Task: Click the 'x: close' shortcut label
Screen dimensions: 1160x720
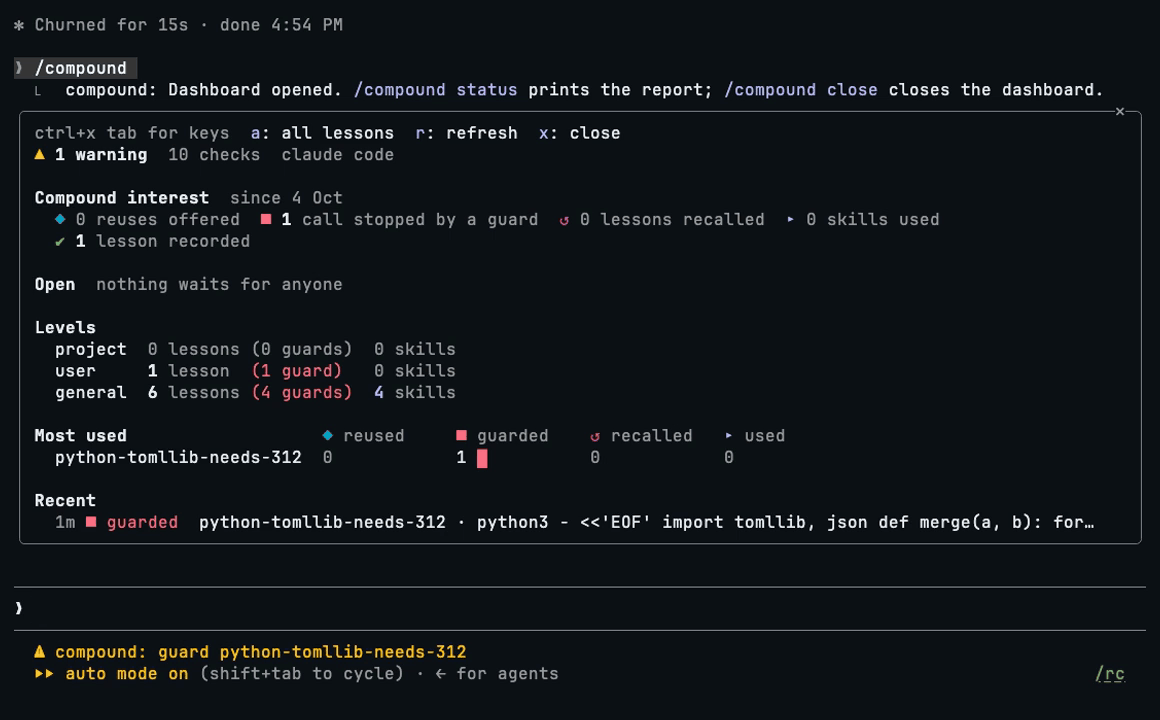Action: (x=579, y=133)
